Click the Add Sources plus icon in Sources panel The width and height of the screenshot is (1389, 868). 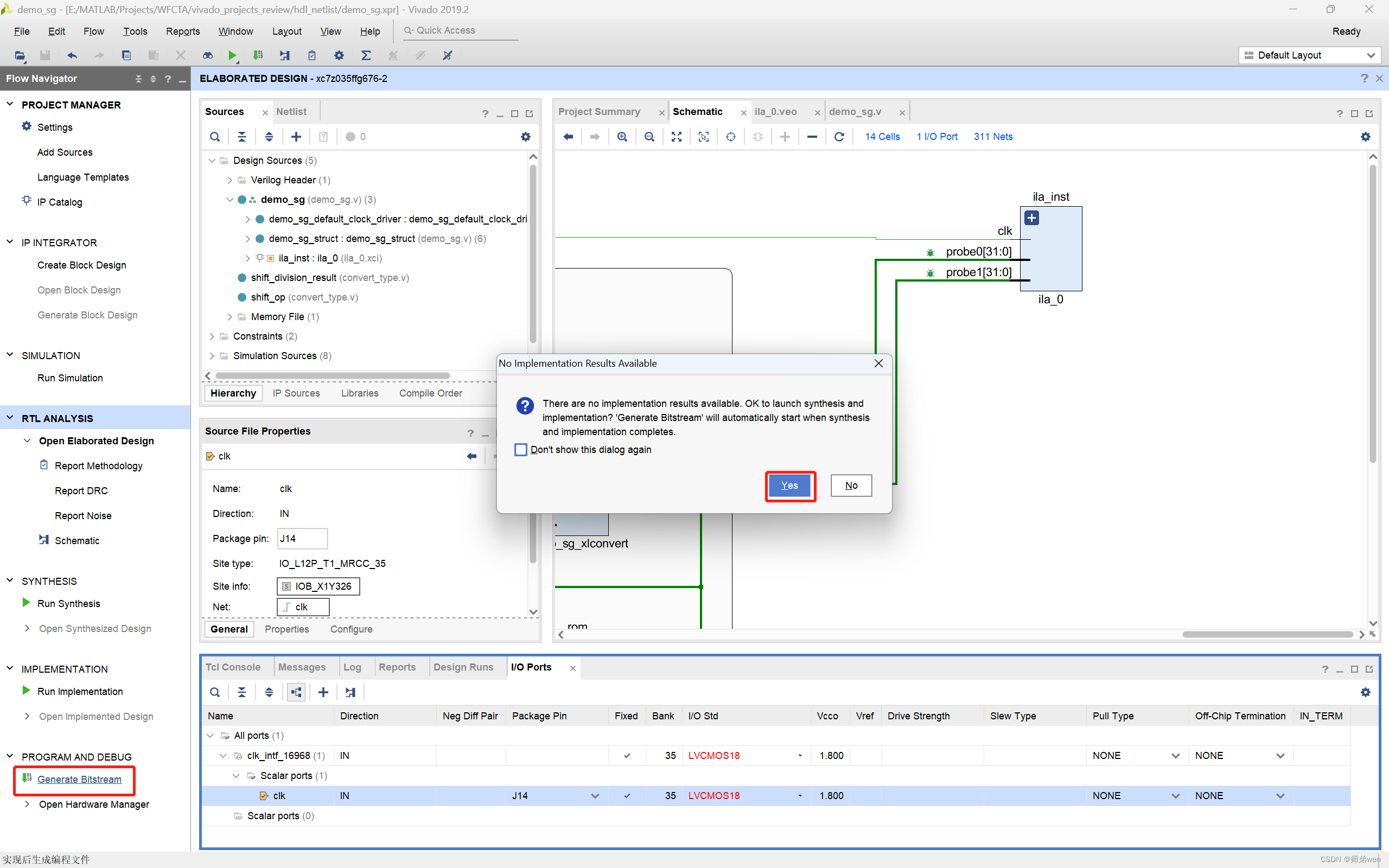click(x=296, y=137)
